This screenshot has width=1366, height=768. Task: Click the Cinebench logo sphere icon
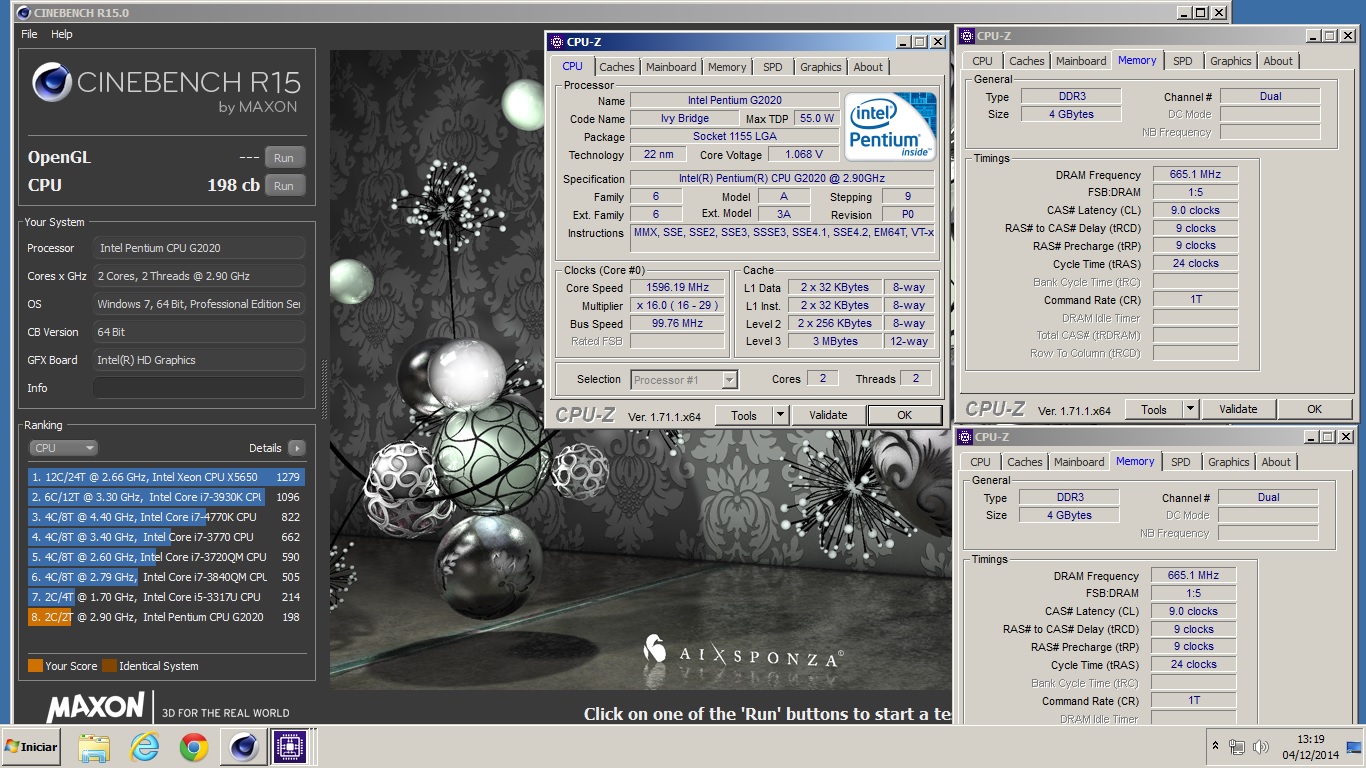[x=51, y=82]
